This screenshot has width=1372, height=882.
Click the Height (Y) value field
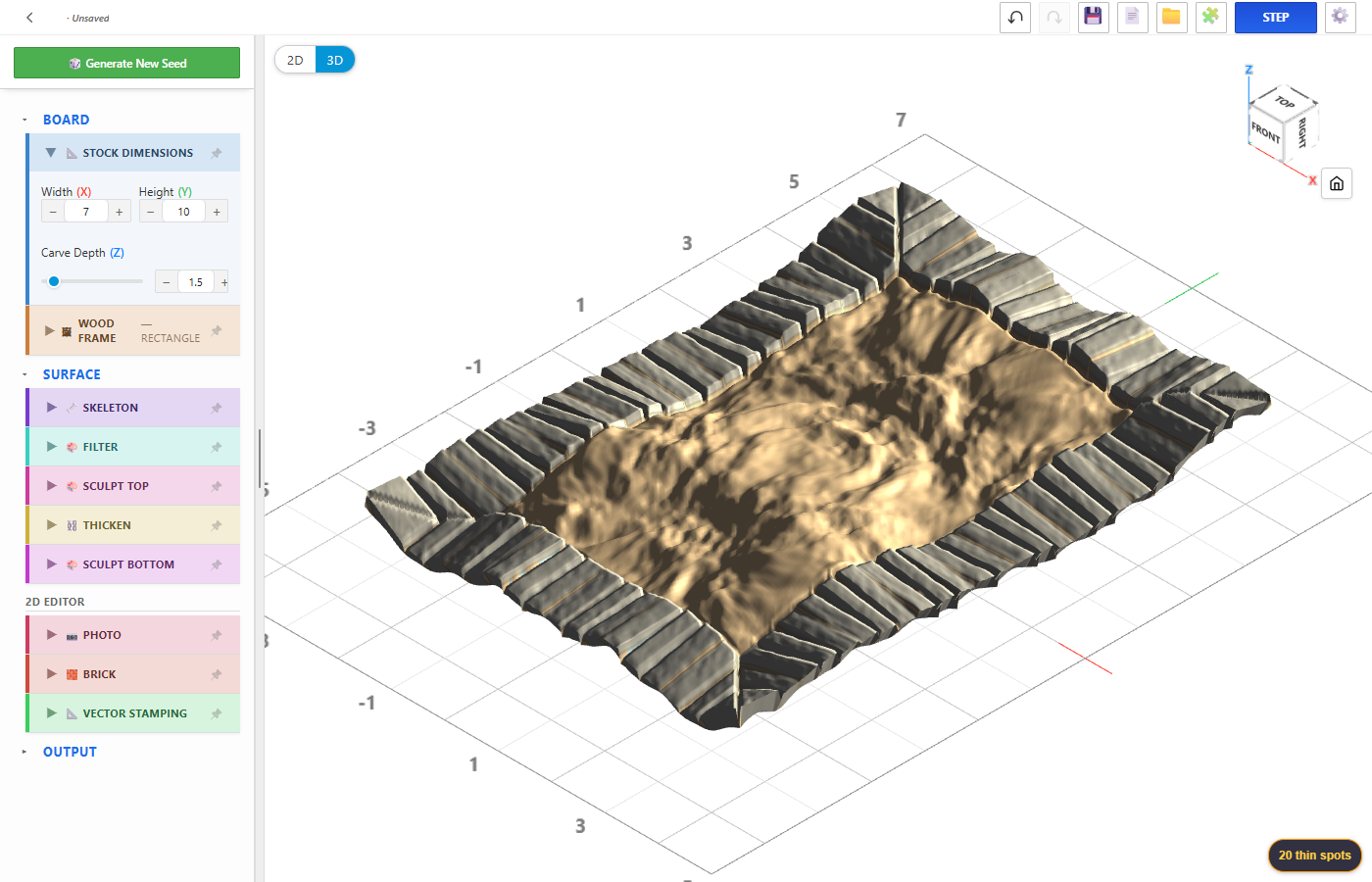(x=183, y=212)
